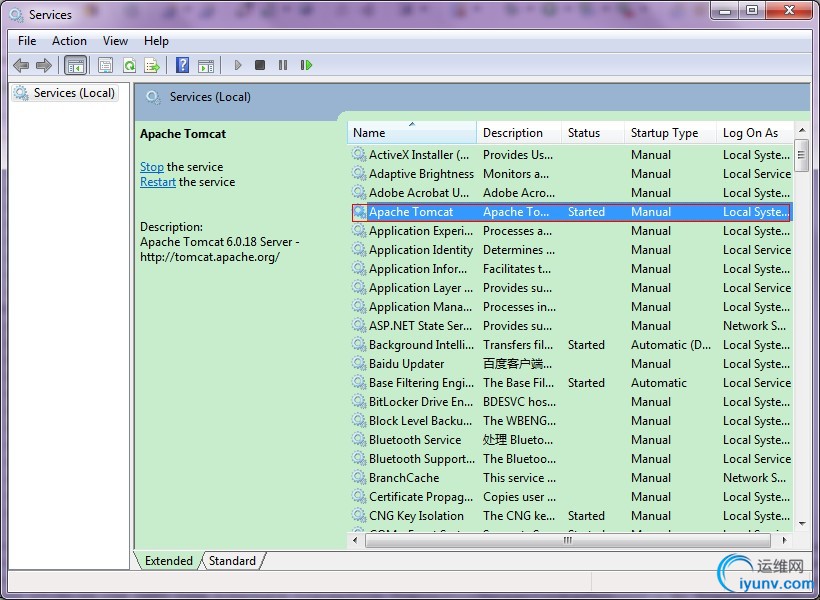The height and width of the screenshot is (600, 820).
Task: Click the gear icon of Base Filtering Engine row
Action: pyautogui.click(x=359, y=382)
